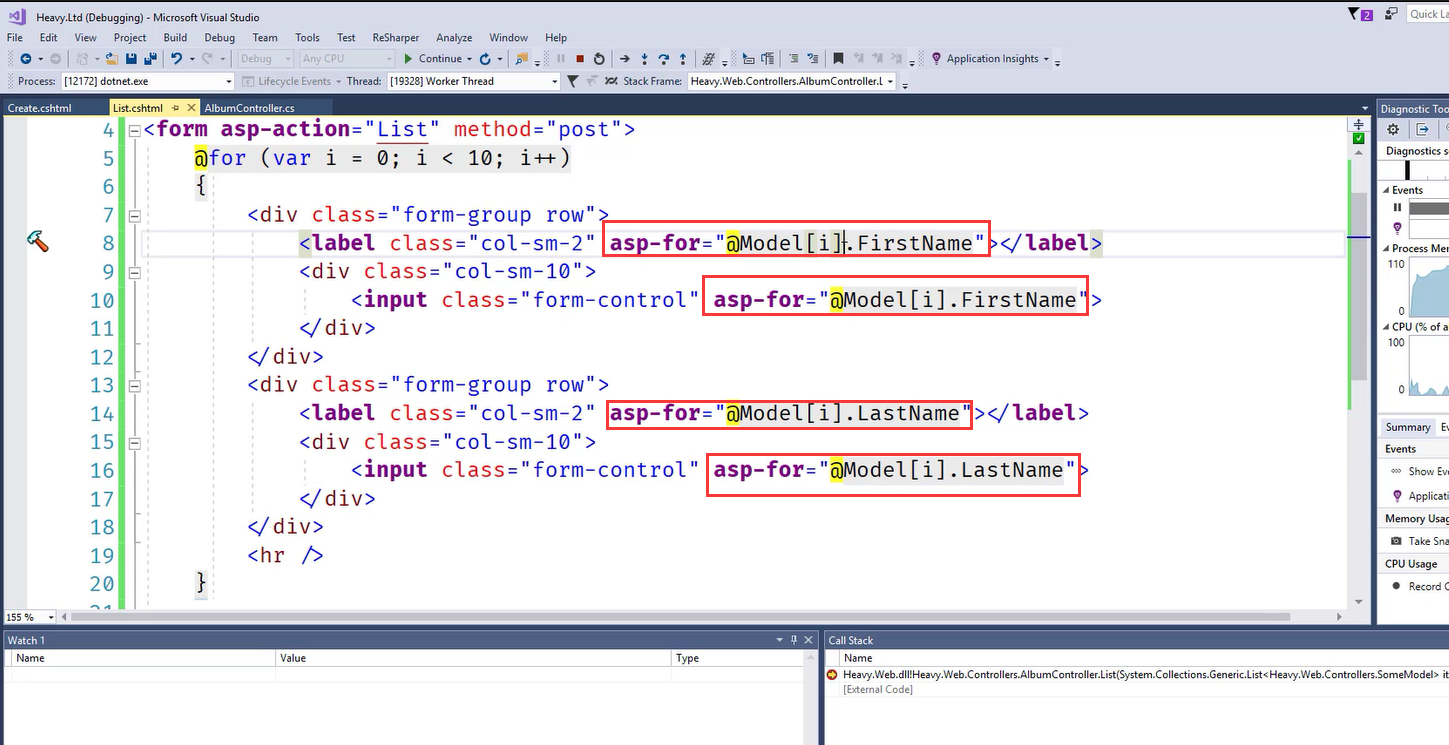Click the Quick Launch search box
This screenshot has width=1449, height=745.
[1428, 14]
